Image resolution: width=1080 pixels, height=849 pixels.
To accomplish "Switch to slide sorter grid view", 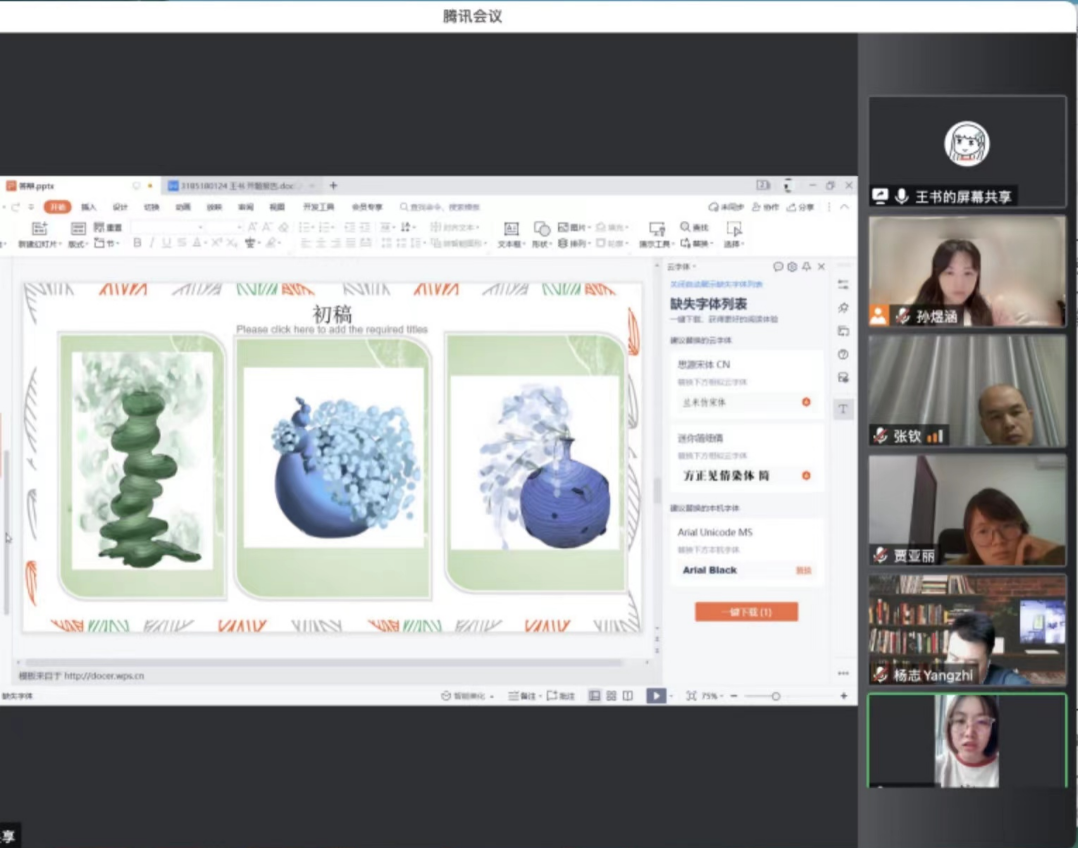I will (611, 696).
